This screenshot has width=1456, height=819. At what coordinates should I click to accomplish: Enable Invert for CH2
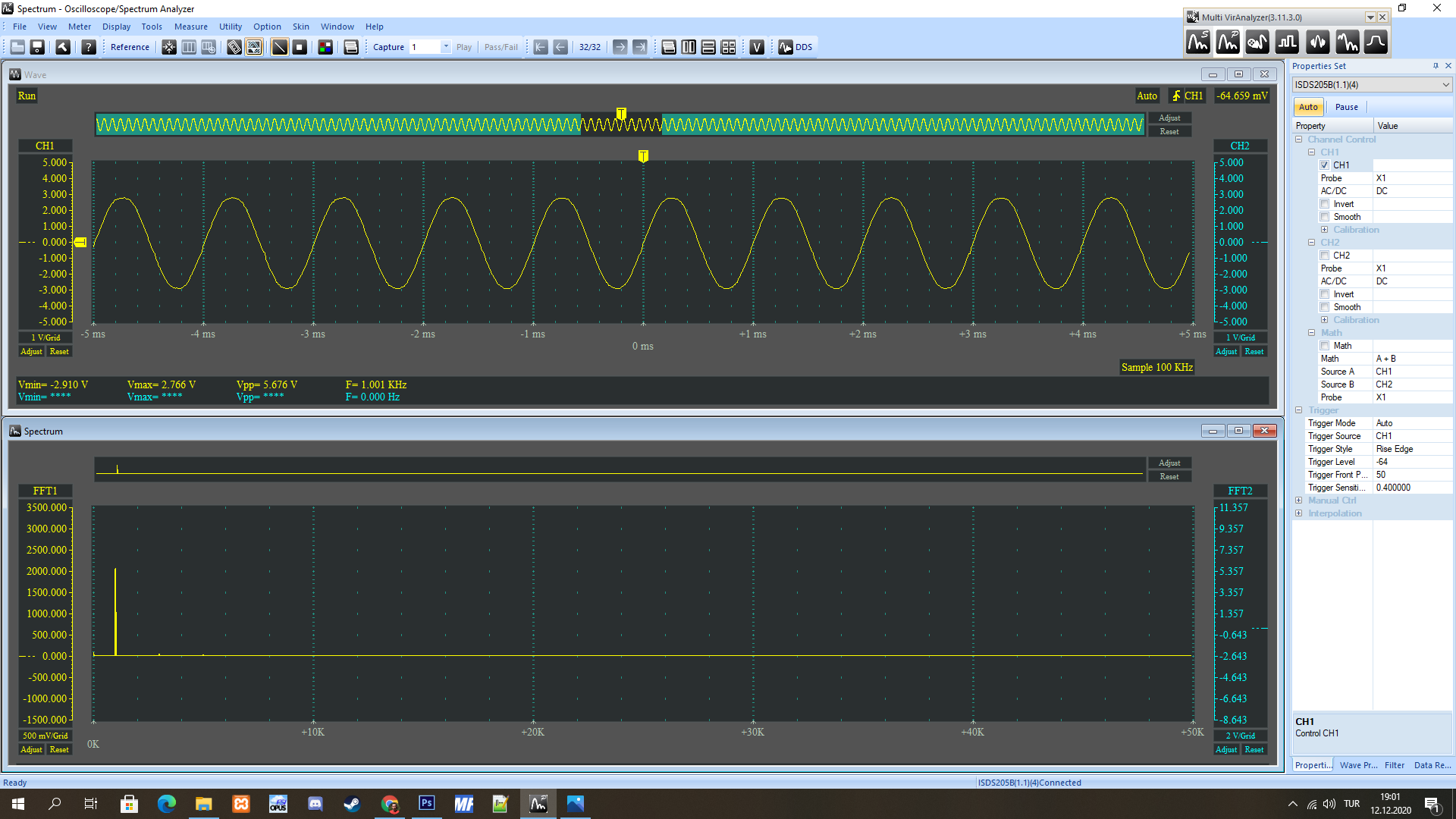click(1325, 294)
